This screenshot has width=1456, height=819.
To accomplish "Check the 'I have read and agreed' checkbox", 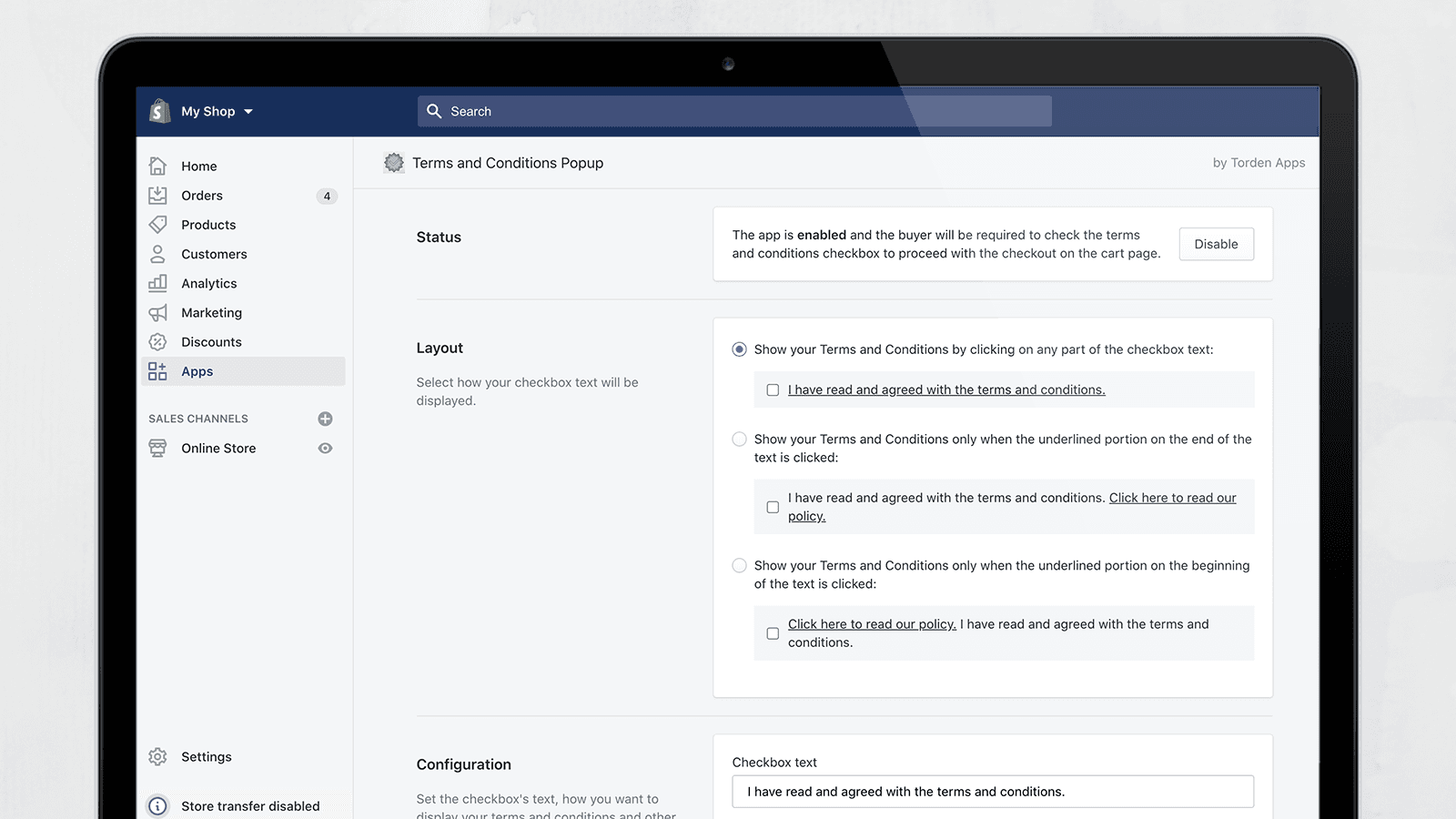I will click(773, 389).
